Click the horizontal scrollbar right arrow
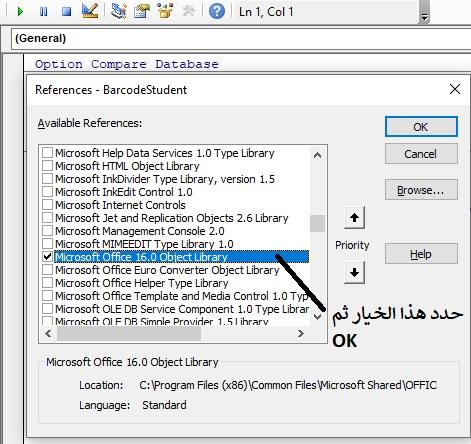The height and width of the screenshot is (444, 471). click(x=301, y=333)
